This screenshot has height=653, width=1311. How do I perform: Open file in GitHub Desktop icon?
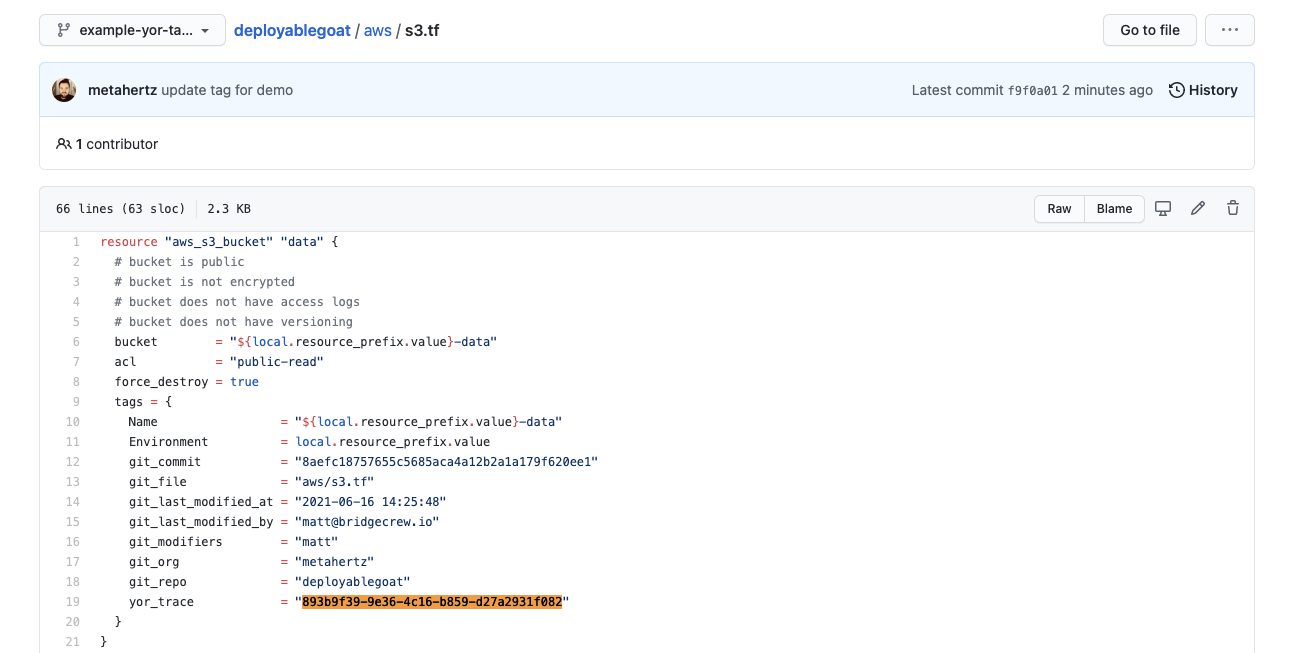[x=1163, y=209]
